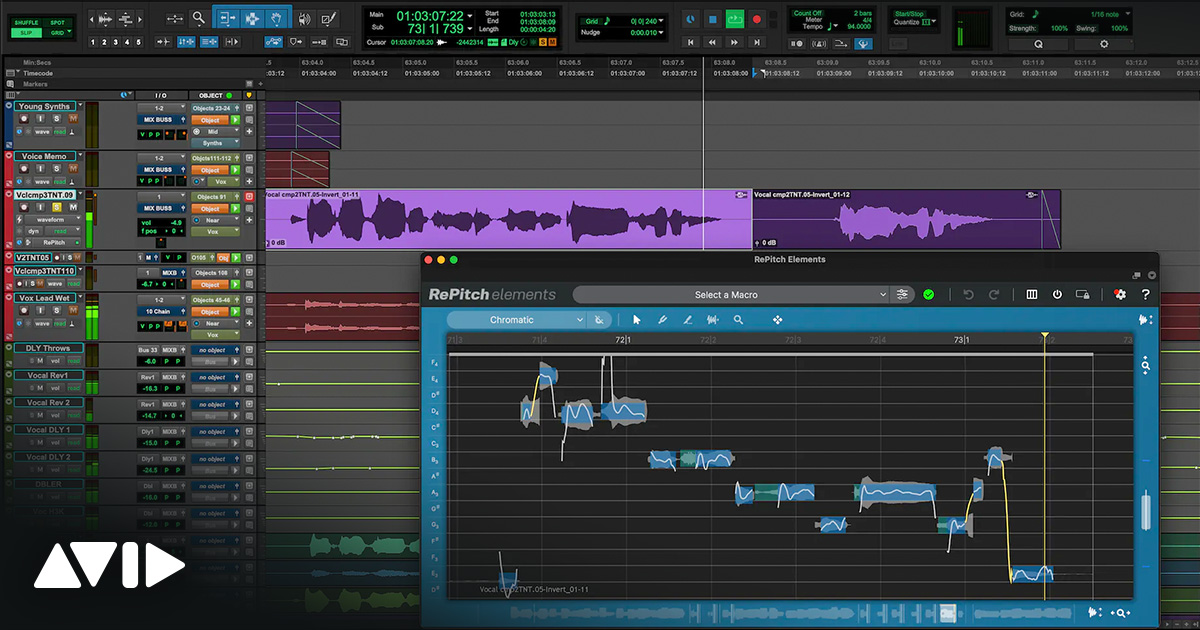Select the arrow pointer tool in RePitch
Viewport: 1200px width, 630px height.
(637, 319)
